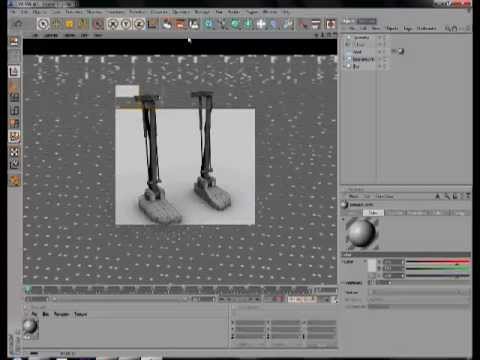This screenshot has width=480, height=360.
Task: Open the Mode menu in the Attribute Manager
Action: click(x=353, y=196)
